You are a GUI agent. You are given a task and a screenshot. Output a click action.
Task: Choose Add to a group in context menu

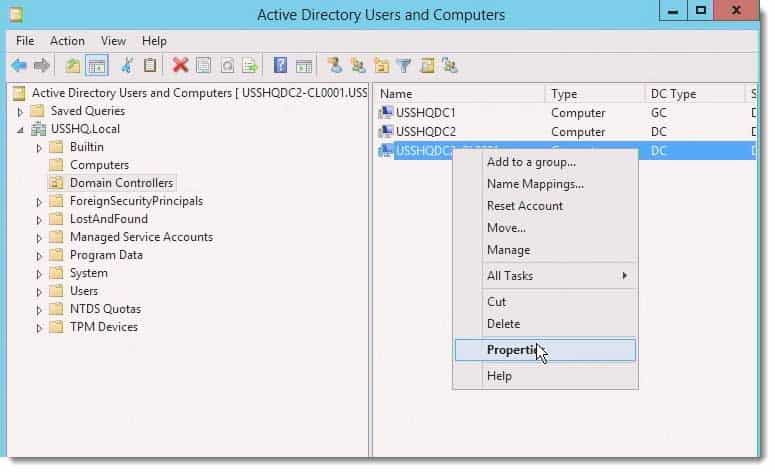545,162
